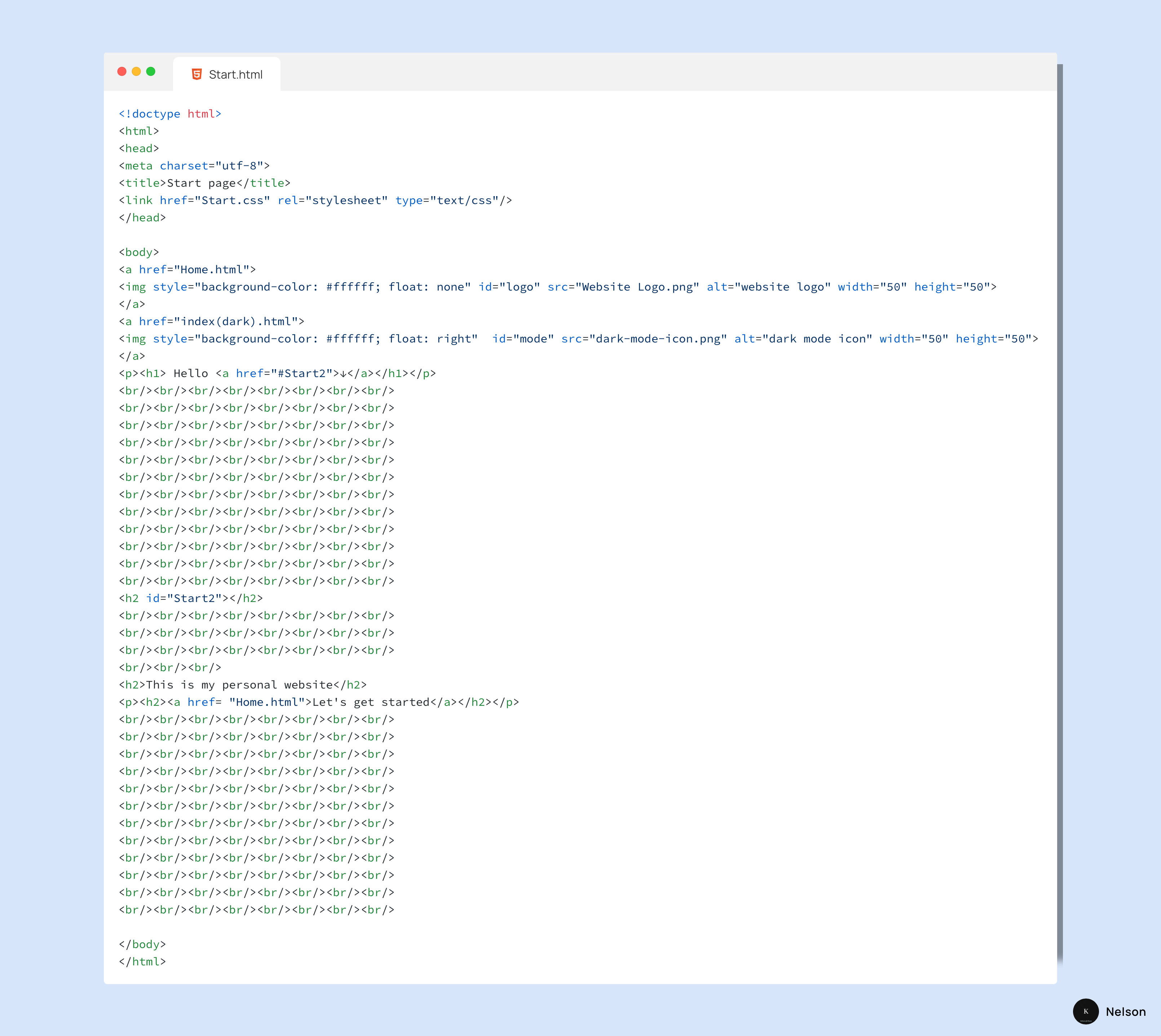Click the h1 Hello heading line
Screen dimensions: 1161x1036
pyautogui.click(x=277, y=373)
